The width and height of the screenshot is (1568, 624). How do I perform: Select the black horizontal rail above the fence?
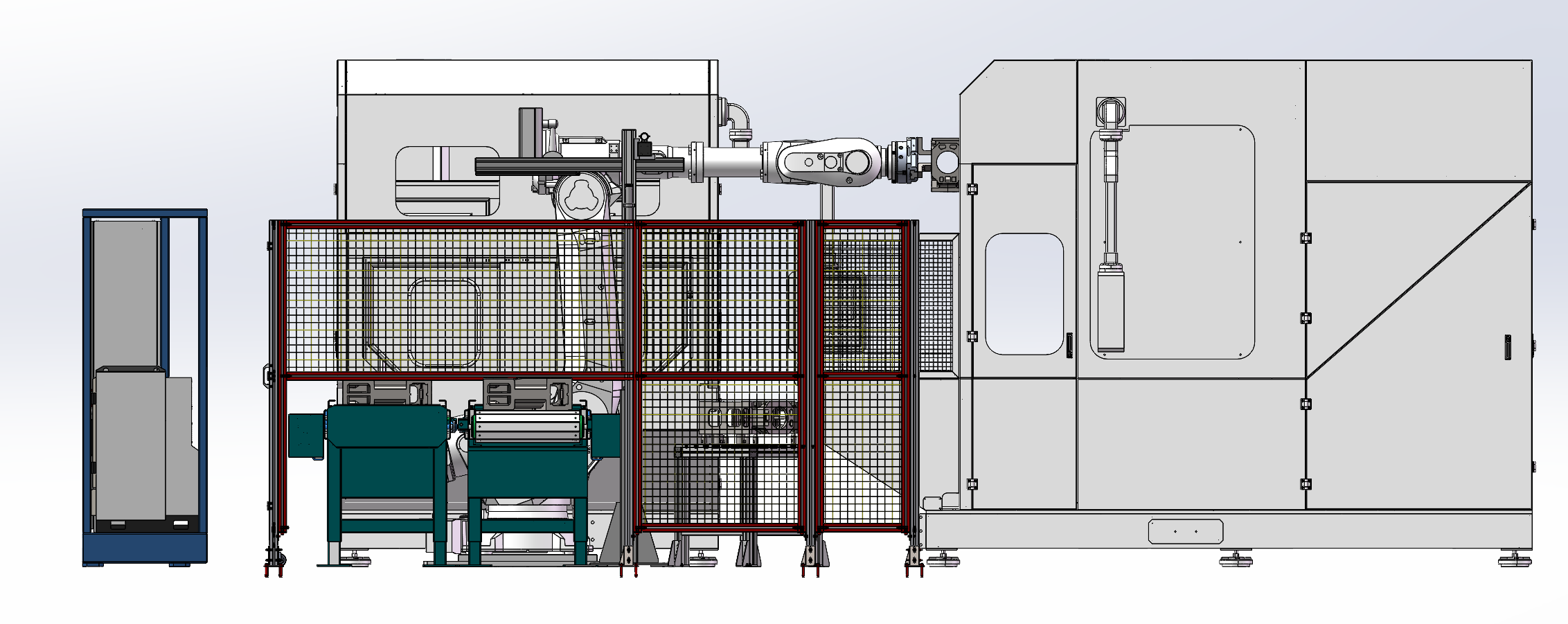point(580,166)
